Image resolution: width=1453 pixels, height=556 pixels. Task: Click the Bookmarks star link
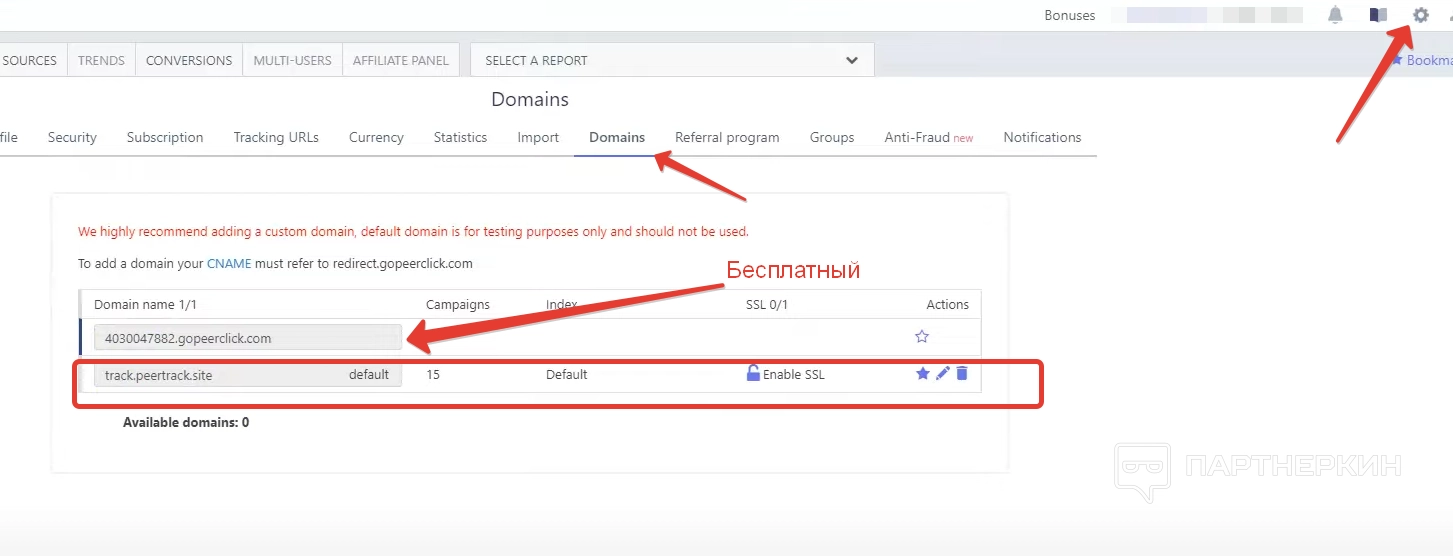1421,60
